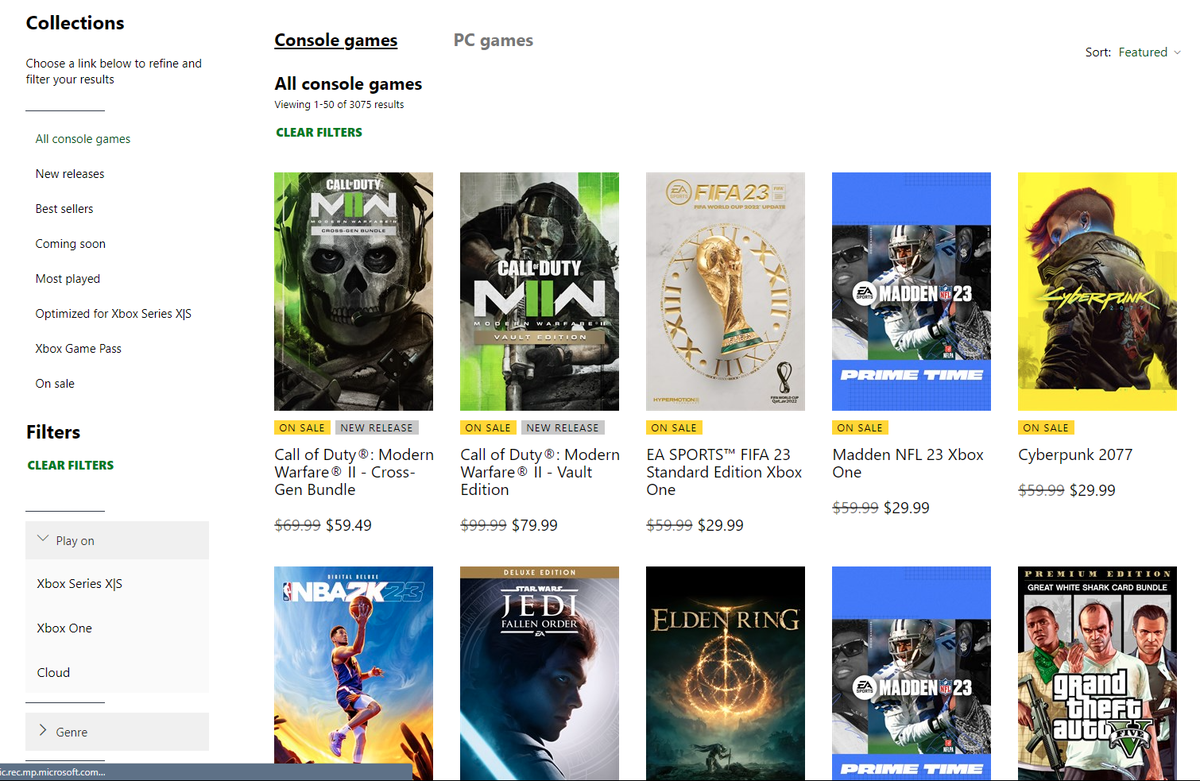1200x781 pixels.
Task: Click the $59.49 Cross-Gen Bundle price
Action: tap(351, 525)
